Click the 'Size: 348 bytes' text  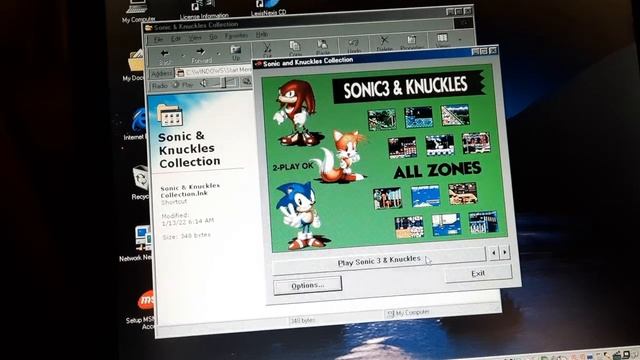click(186, 236)
